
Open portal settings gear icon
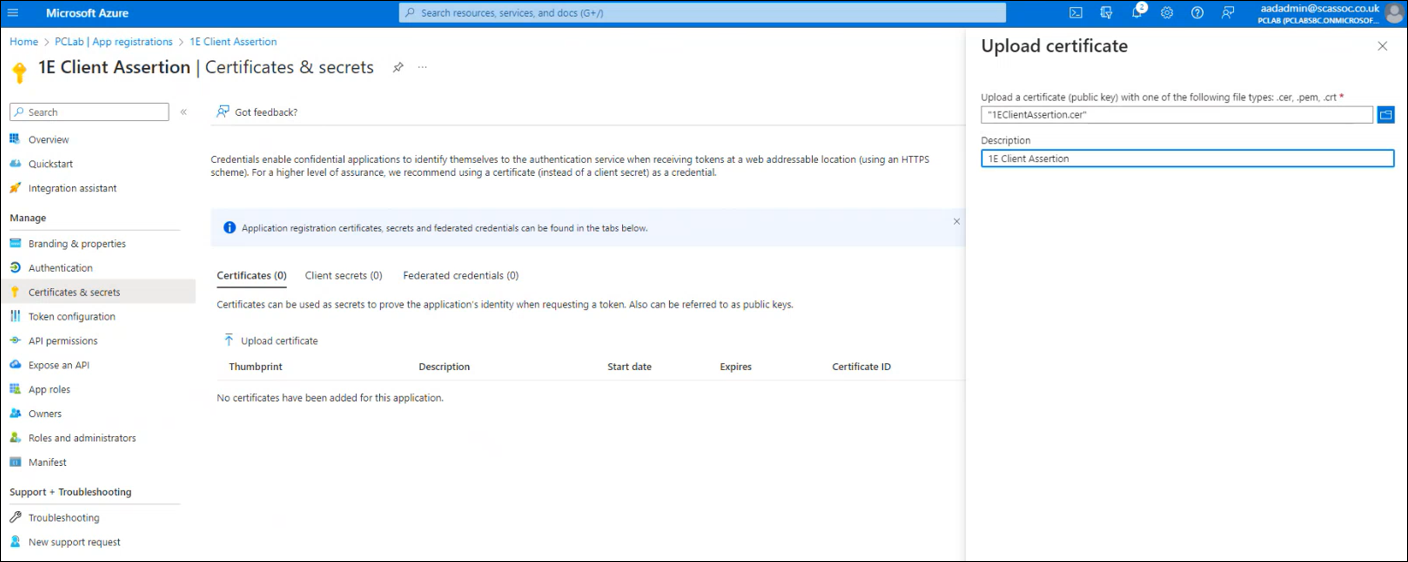pos(1167,13)
